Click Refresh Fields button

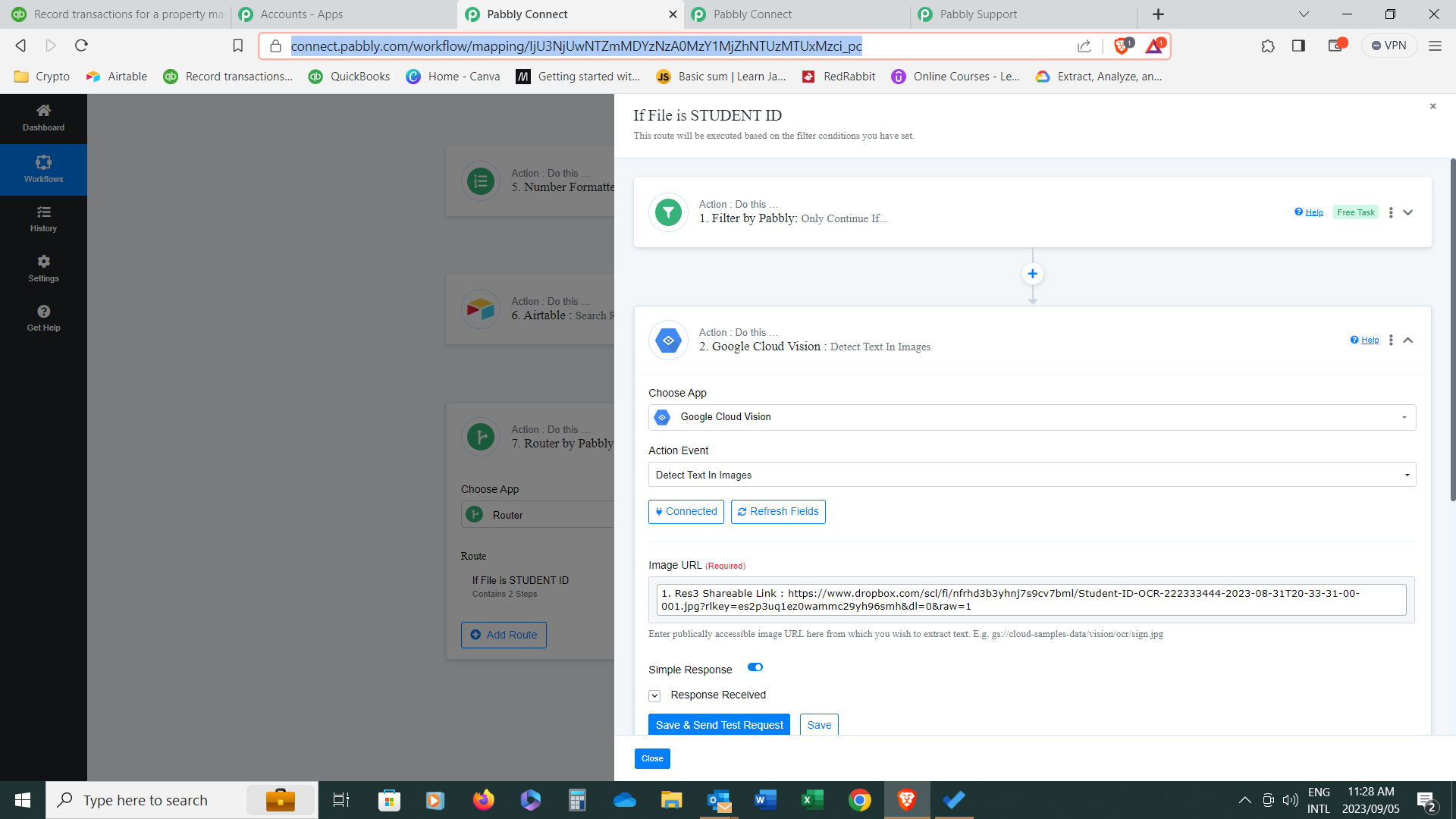(x=778, y=512)
